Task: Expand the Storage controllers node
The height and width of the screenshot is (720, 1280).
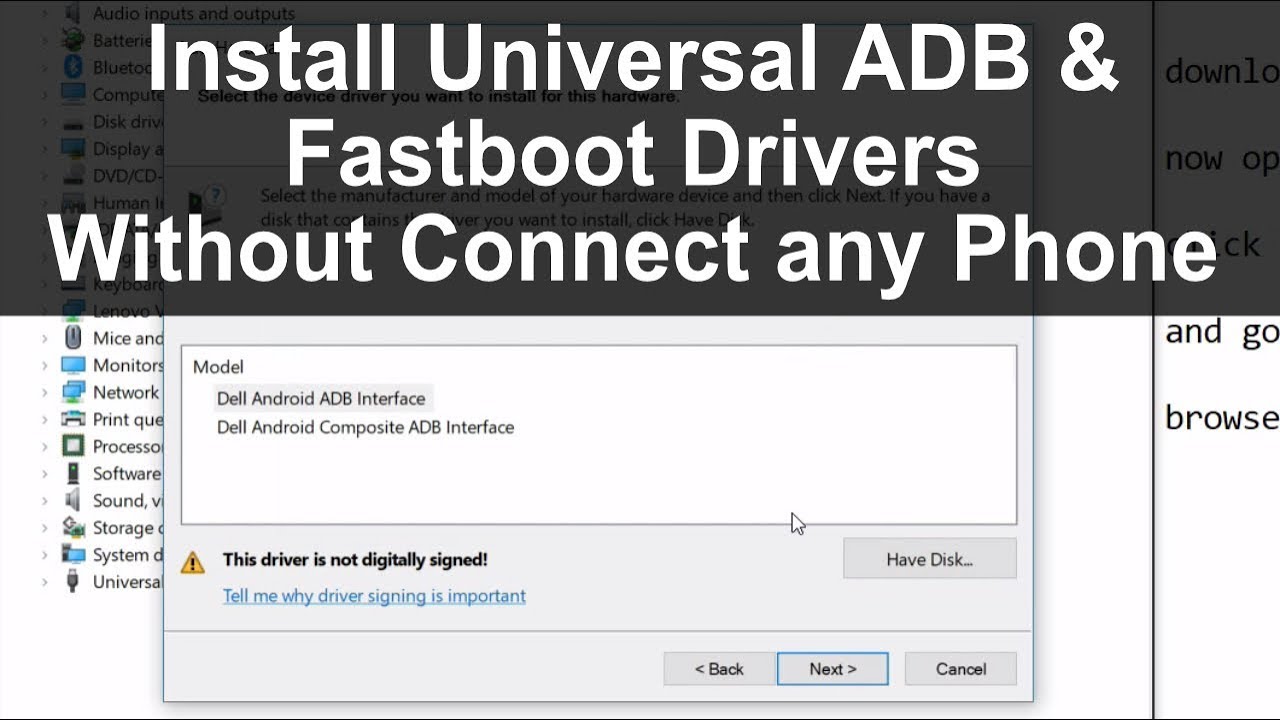Action: tap(45, 527)
